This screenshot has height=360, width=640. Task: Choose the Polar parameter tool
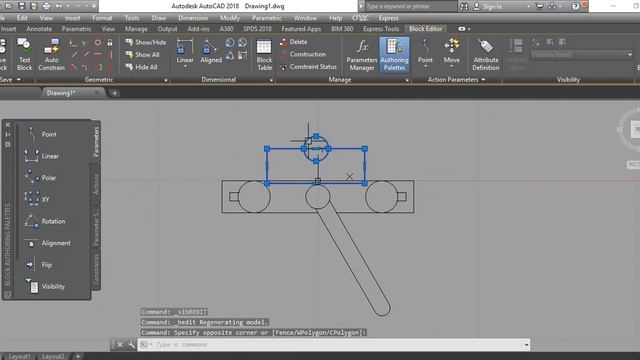pyautogui.click(x=41, y=178)
